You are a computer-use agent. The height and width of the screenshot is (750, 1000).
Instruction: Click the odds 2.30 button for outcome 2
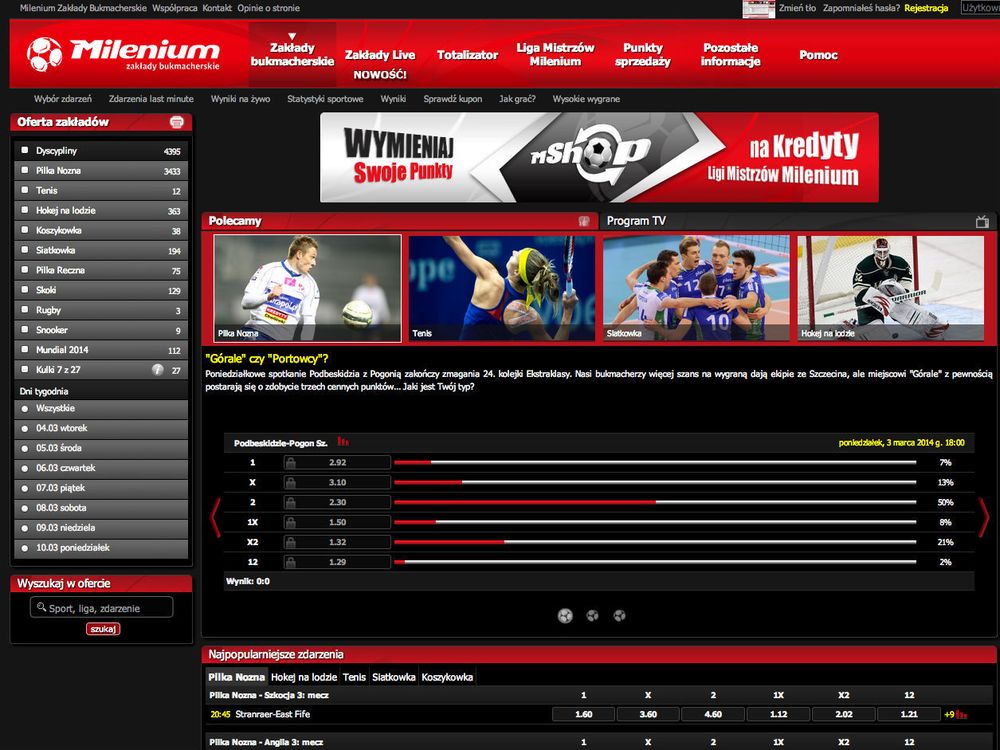click(337, 503)
